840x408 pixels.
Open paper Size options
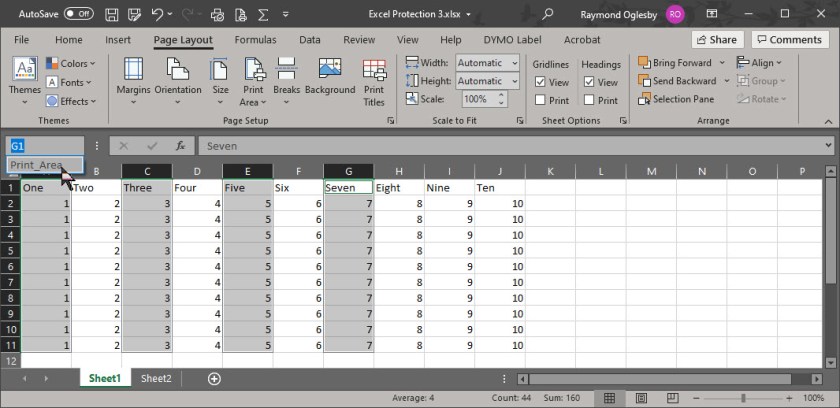220,82
